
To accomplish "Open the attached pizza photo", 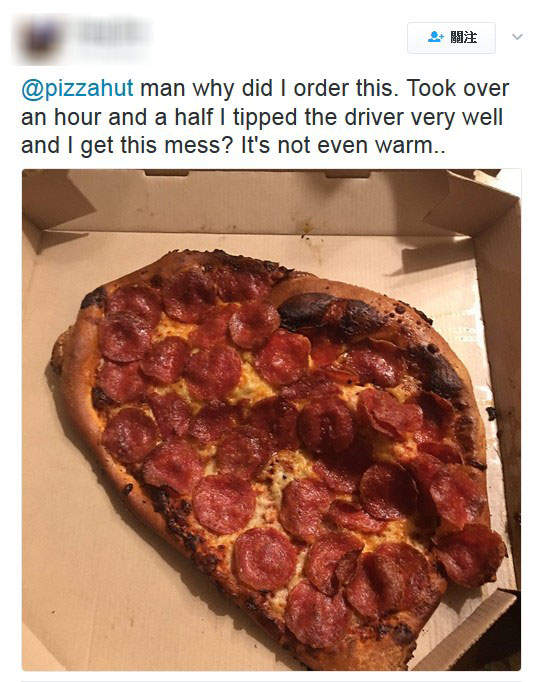I will coord(271,420).
